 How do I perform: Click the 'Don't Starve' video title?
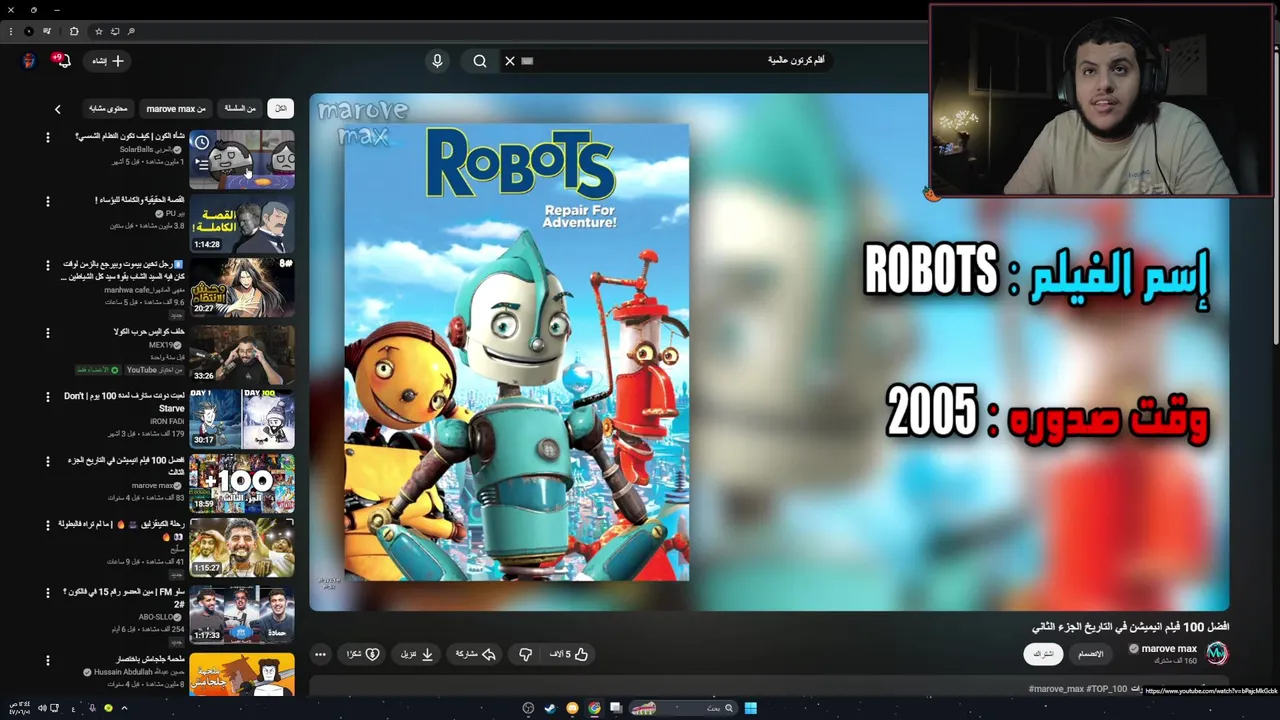[126, 402]
